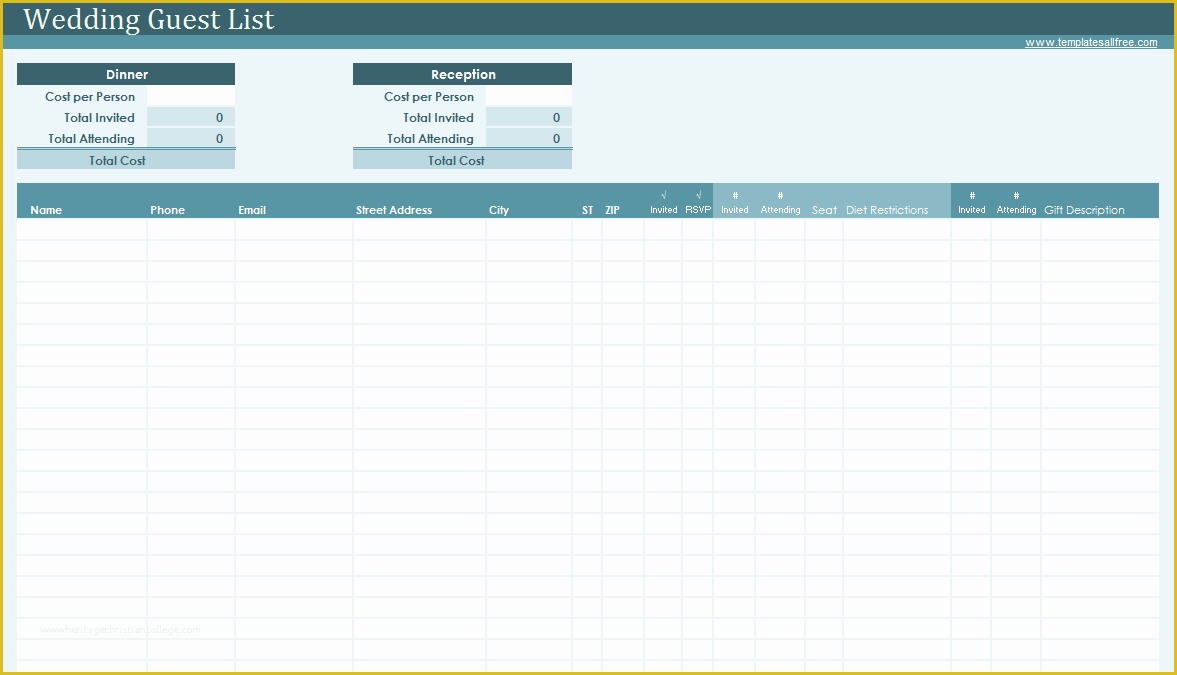
Task: Open the www.templatesallfree.com link
Action: (1091, 43)
